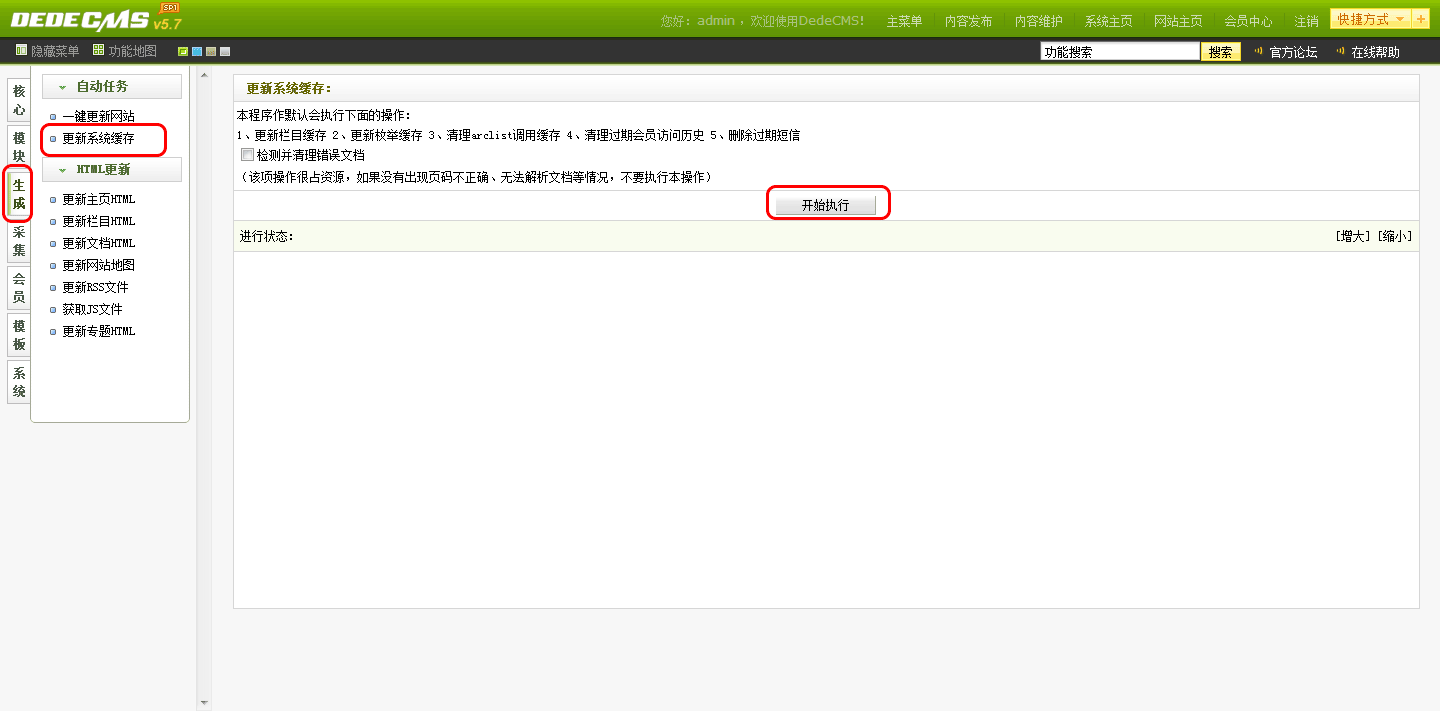The image size is (1440, 711).
Task: Open the 快捷方式 shortcuts dropdown
Action: (1369, 20)
